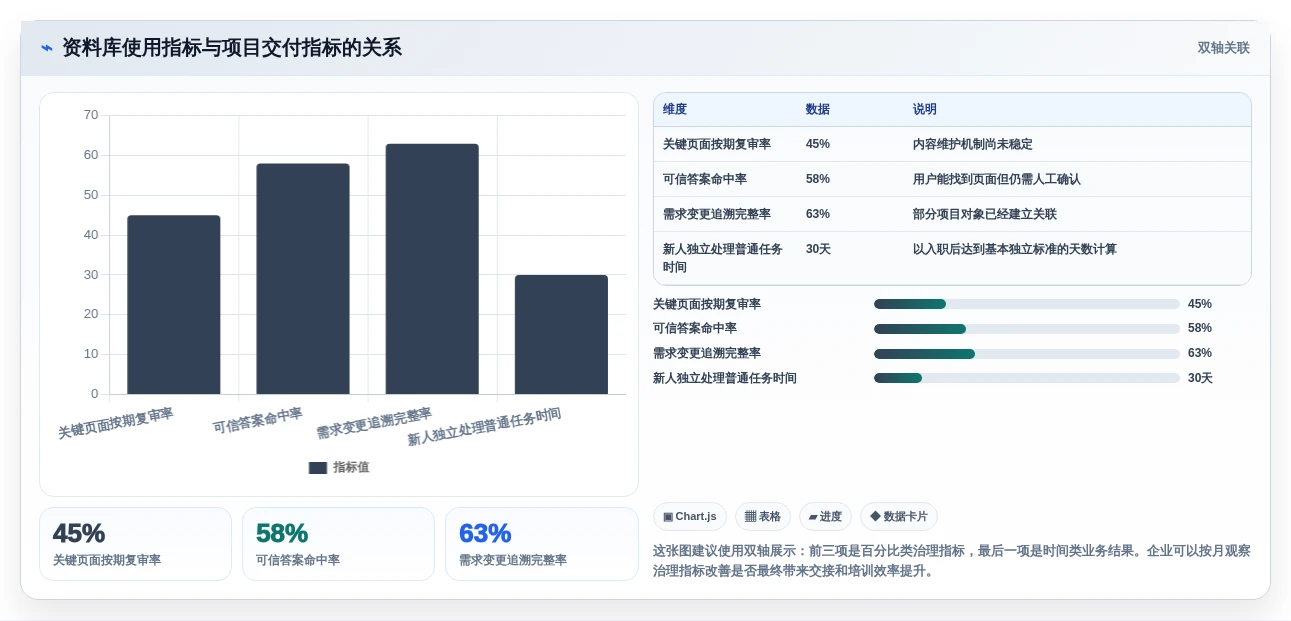Click the 58% value in the table
This screenshot has width=1291, height=621.
(818, 179)
